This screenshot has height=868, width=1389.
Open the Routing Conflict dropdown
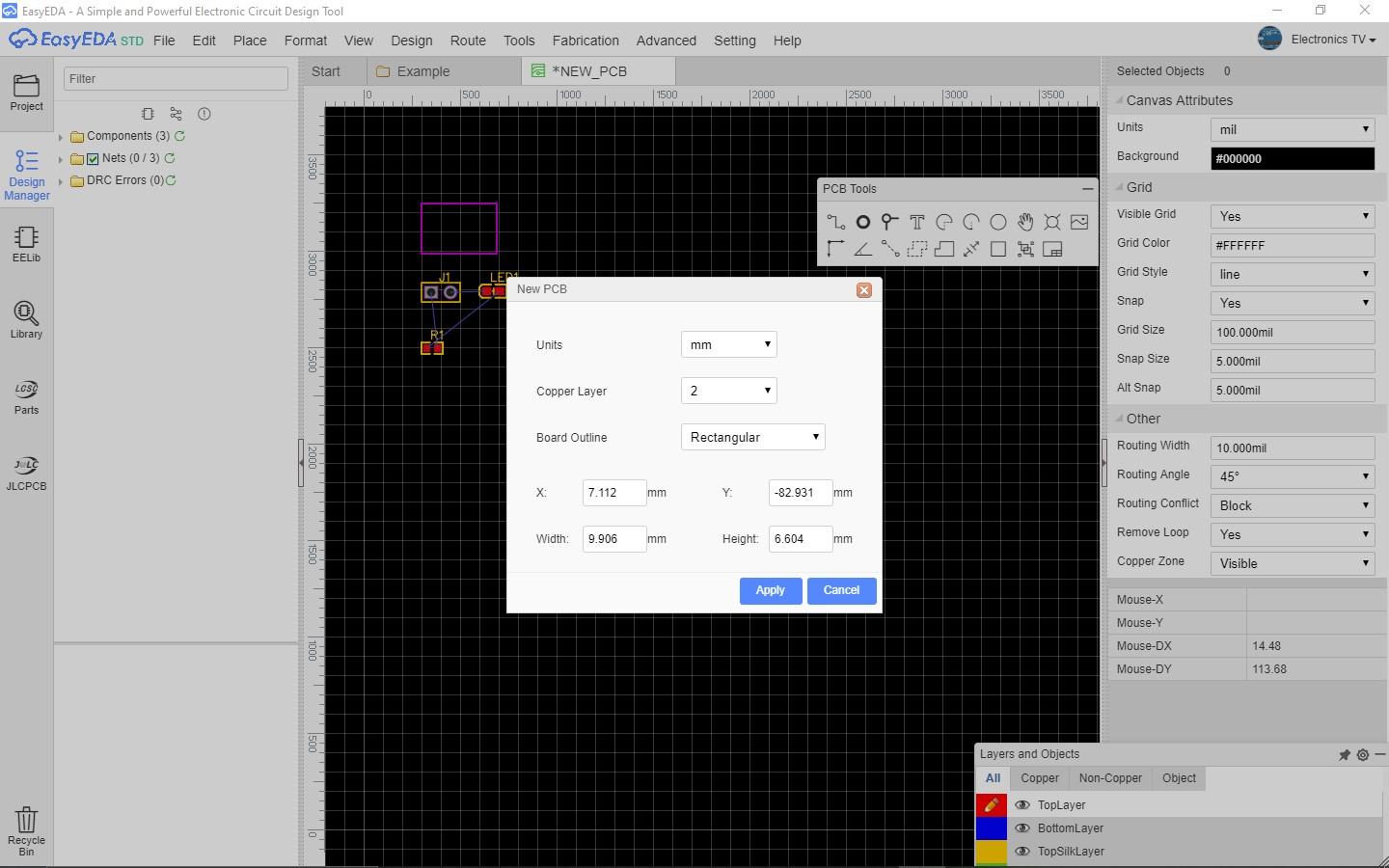click(1293, 505)
